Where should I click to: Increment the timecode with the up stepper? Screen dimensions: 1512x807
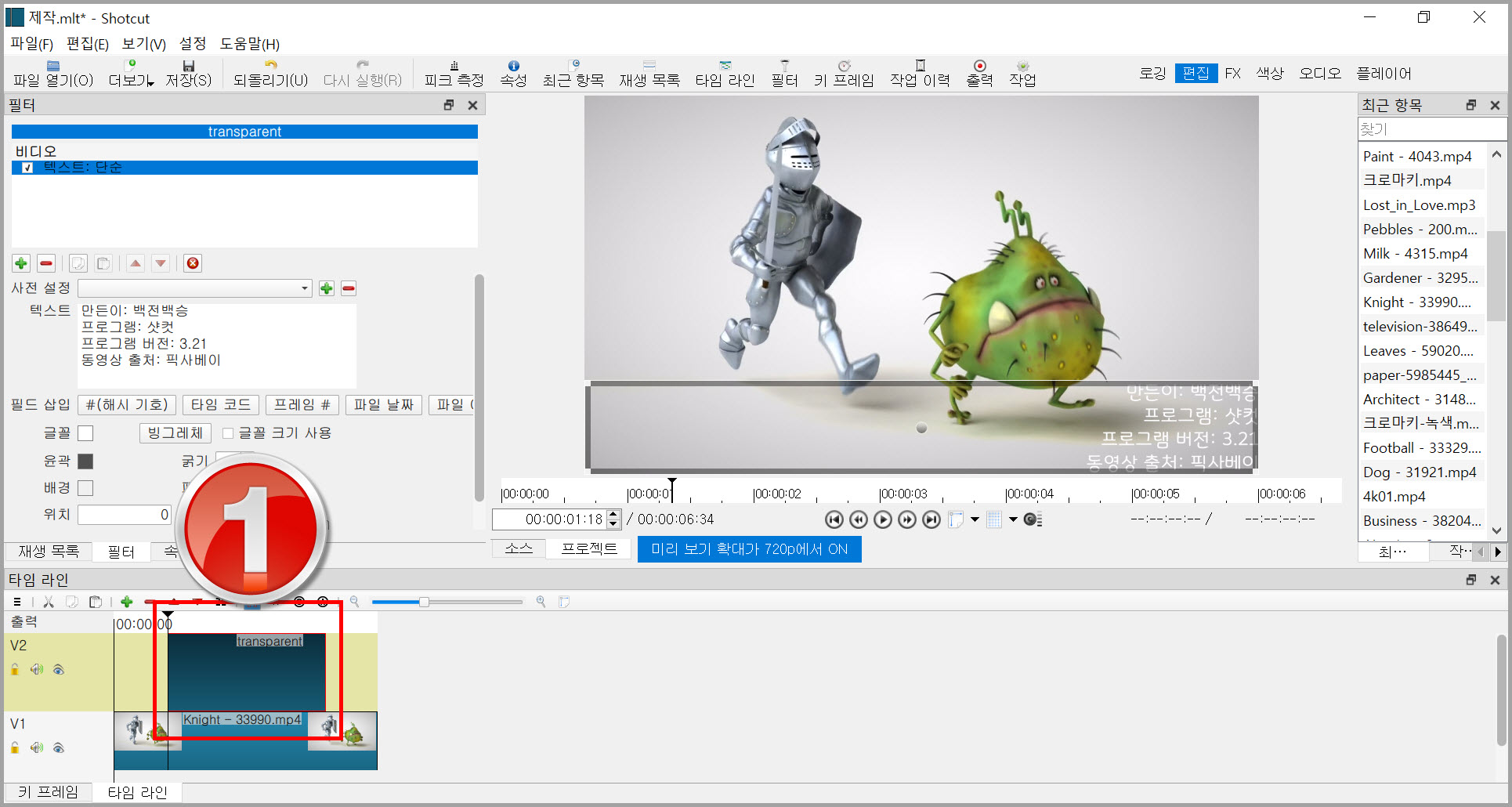pos(613,515)
